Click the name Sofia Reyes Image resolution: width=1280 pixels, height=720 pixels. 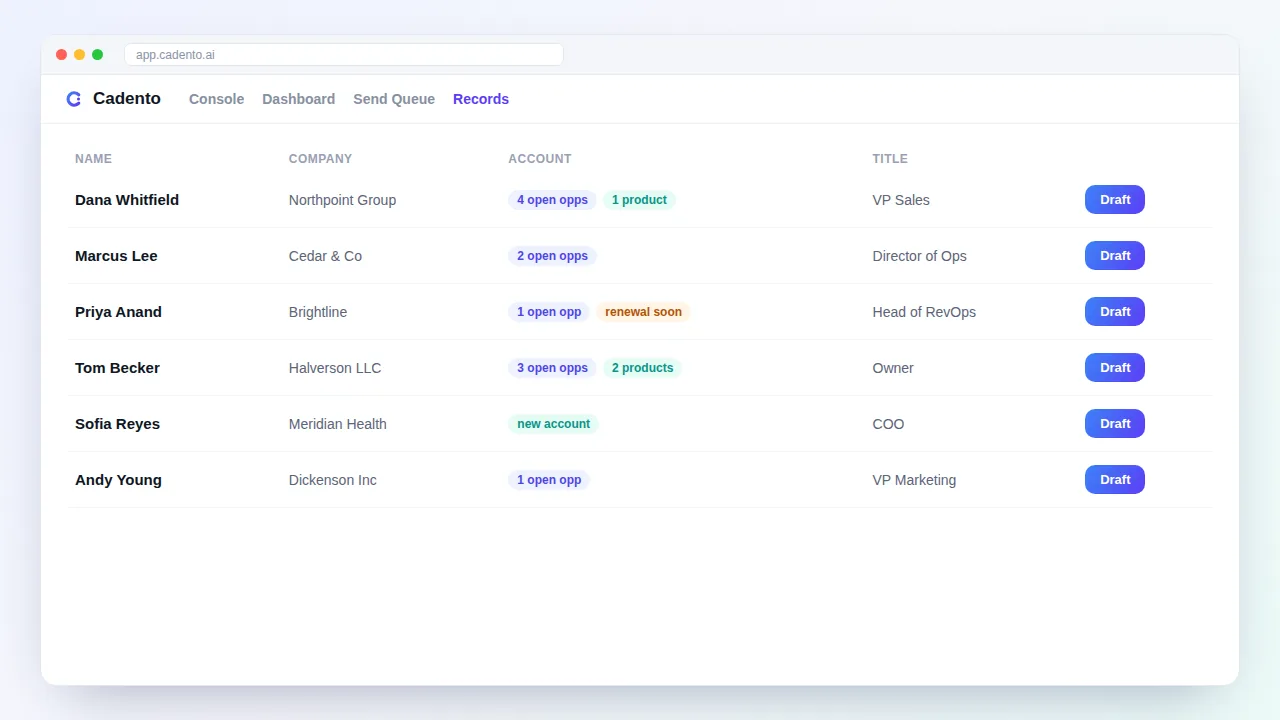(117, 424)
